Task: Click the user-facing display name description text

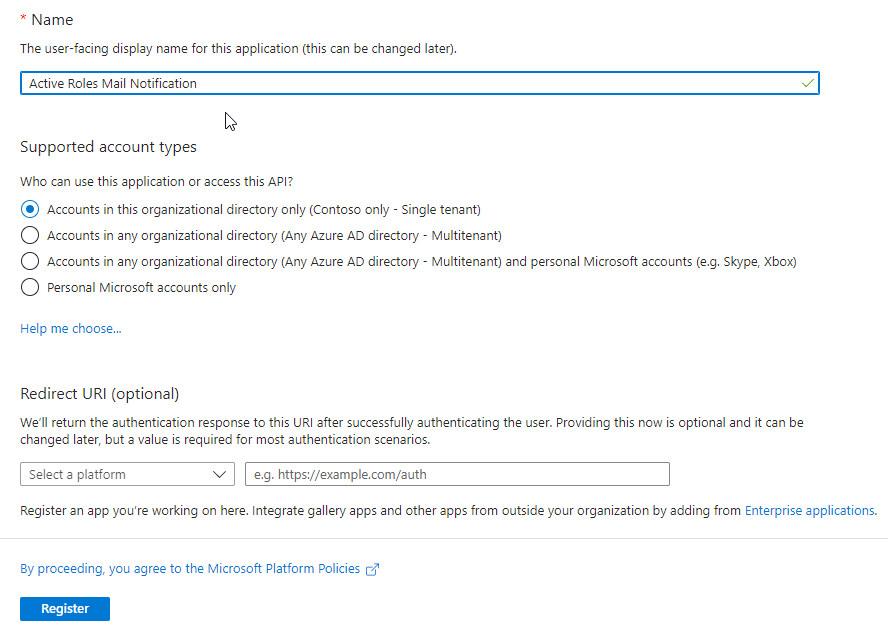Action: (x=238, y=49)
